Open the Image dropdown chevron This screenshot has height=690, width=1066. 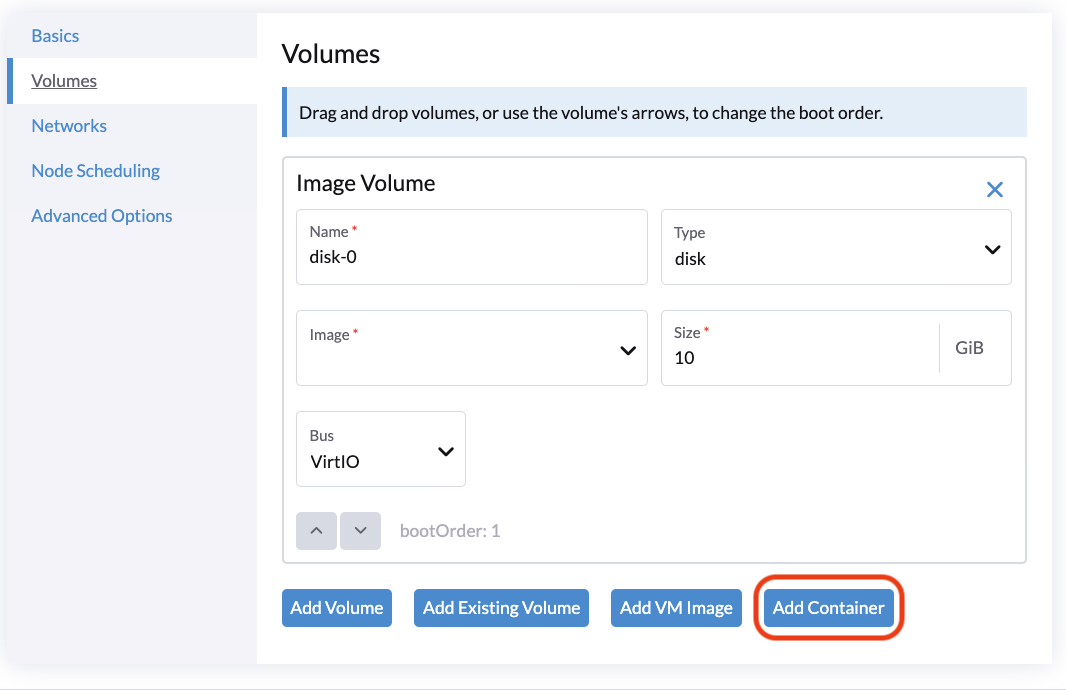(x=628, y=350)
